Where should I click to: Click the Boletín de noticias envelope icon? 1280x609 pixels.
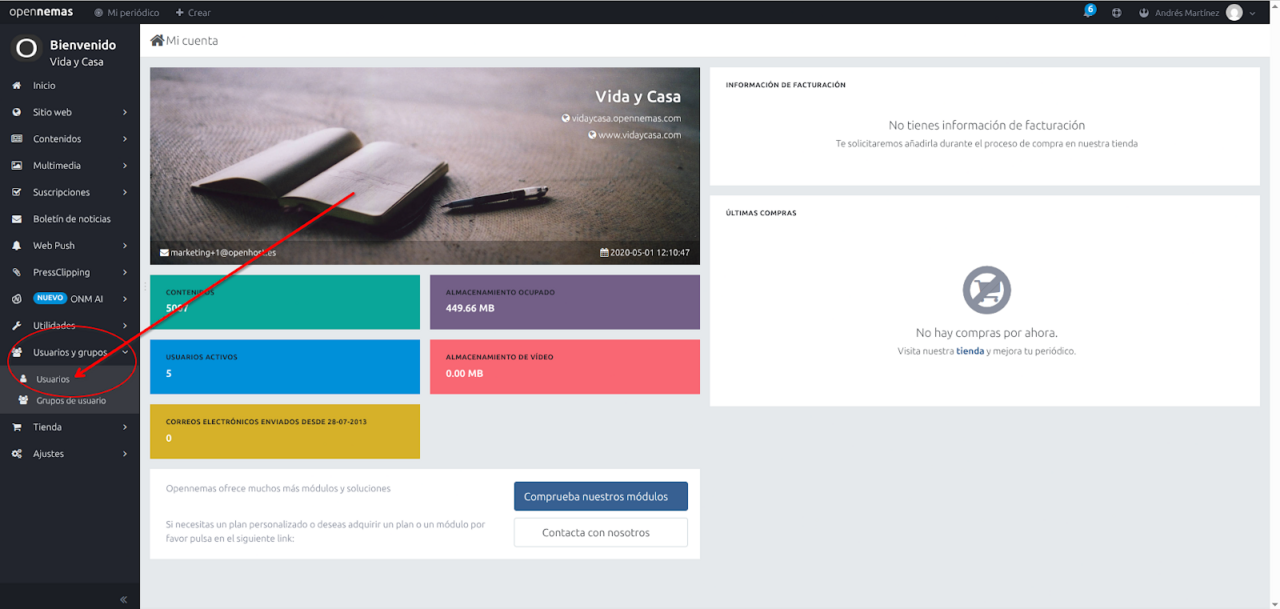pos(16,219)
